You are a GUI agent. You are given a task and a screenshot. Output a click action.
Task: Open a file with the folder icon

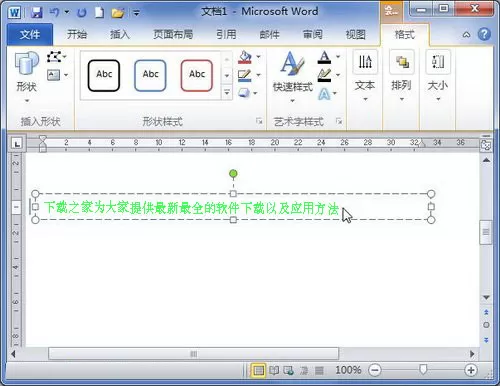coord(118,13)
